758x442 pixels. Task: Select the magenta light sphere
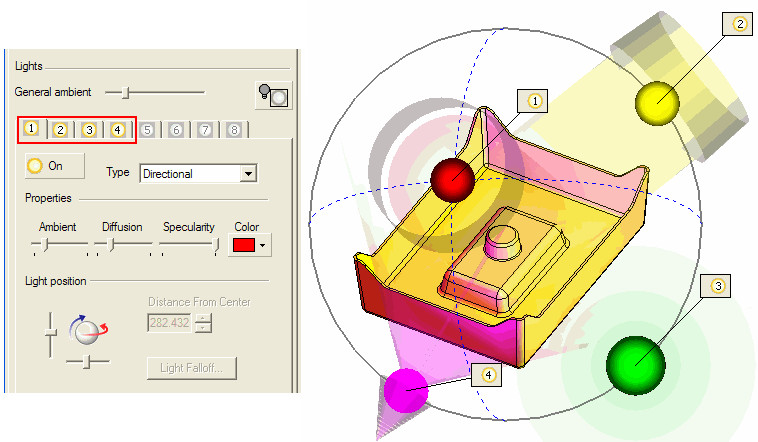[x=406, y=390]
